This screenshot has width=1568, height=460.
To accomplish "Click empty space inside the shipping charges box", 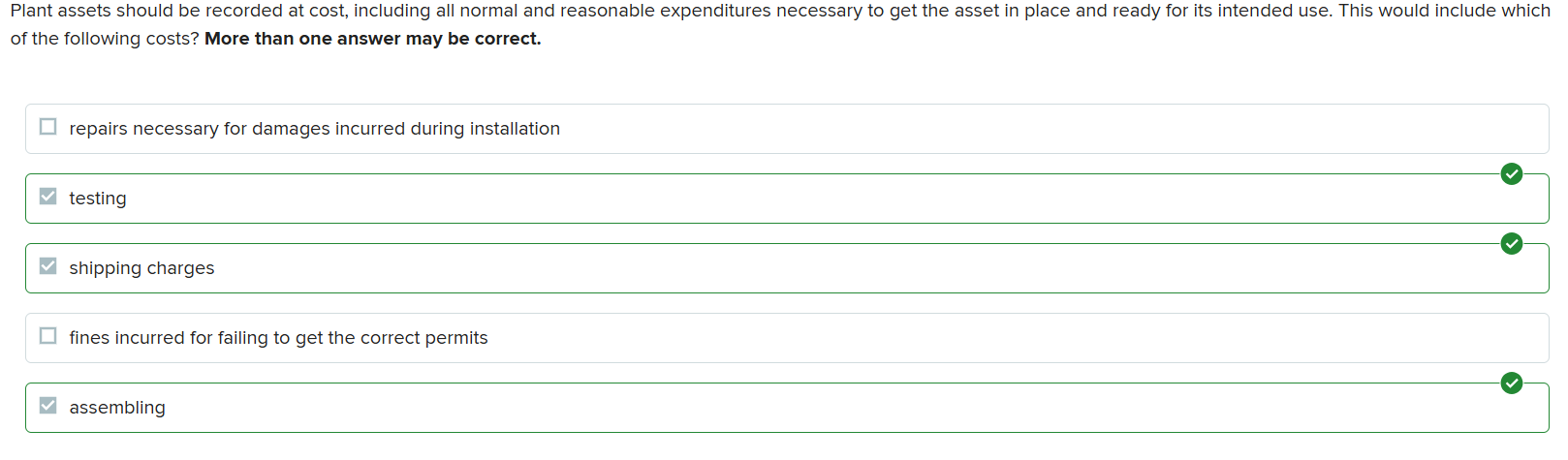I will coord(775,268).
